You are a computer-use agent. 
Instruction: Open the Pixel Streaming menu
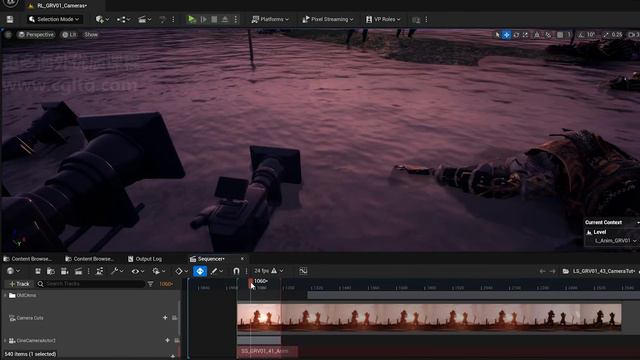328,19
